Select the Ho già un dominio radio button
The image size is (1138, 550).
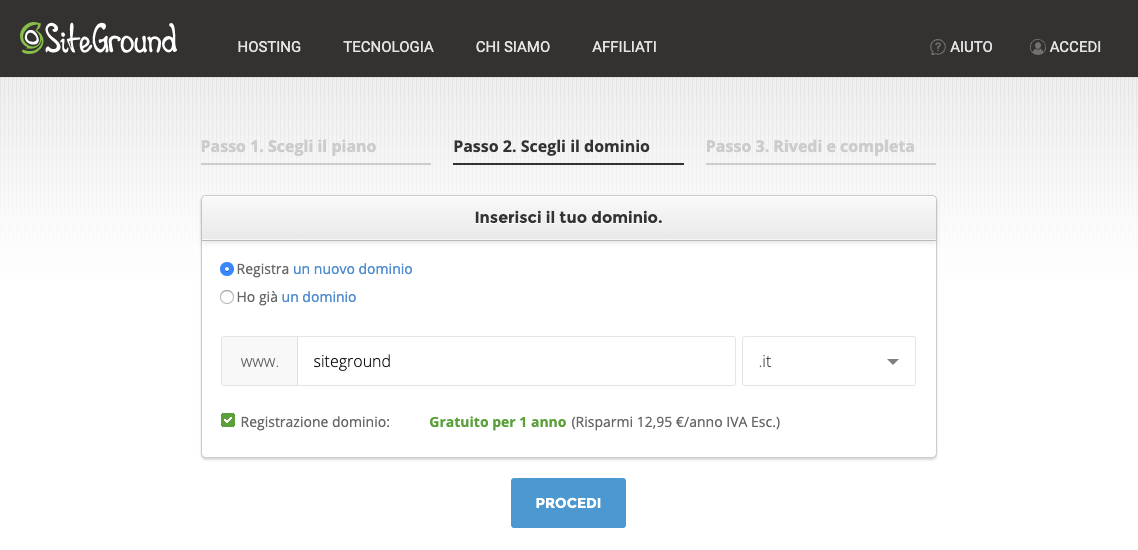(x=227, y=297)
